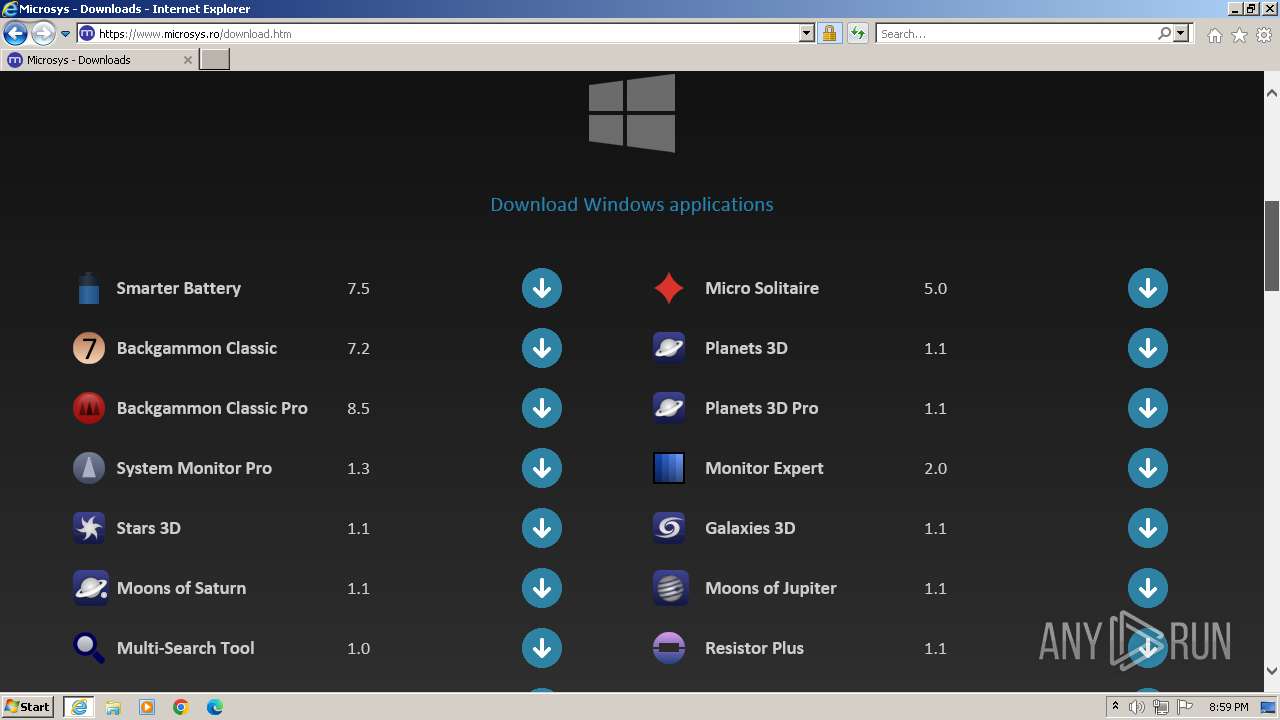Download Moons of Jupiter arrow button
Screen dimensions: 1280x720
(1148, 588)
